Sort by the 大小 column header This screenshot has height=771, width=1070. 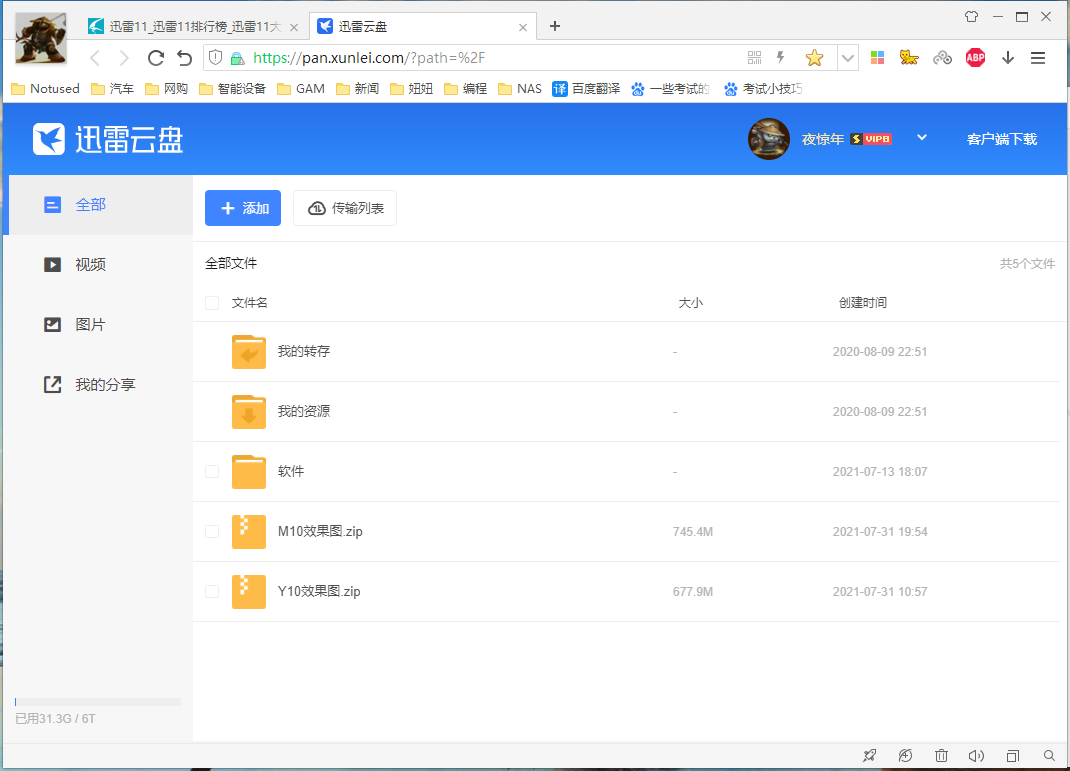click(691, 303)
